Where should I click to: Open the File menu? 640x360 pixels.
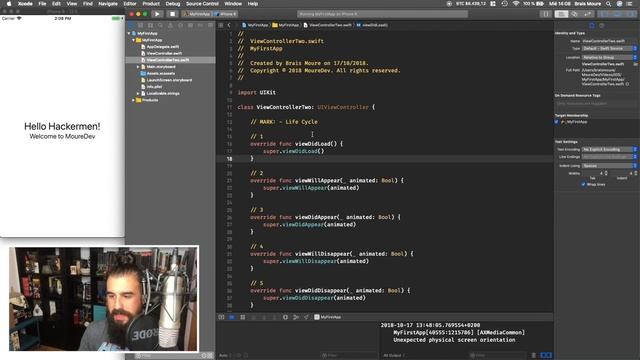pyautogui.click(x=42, y=4)
